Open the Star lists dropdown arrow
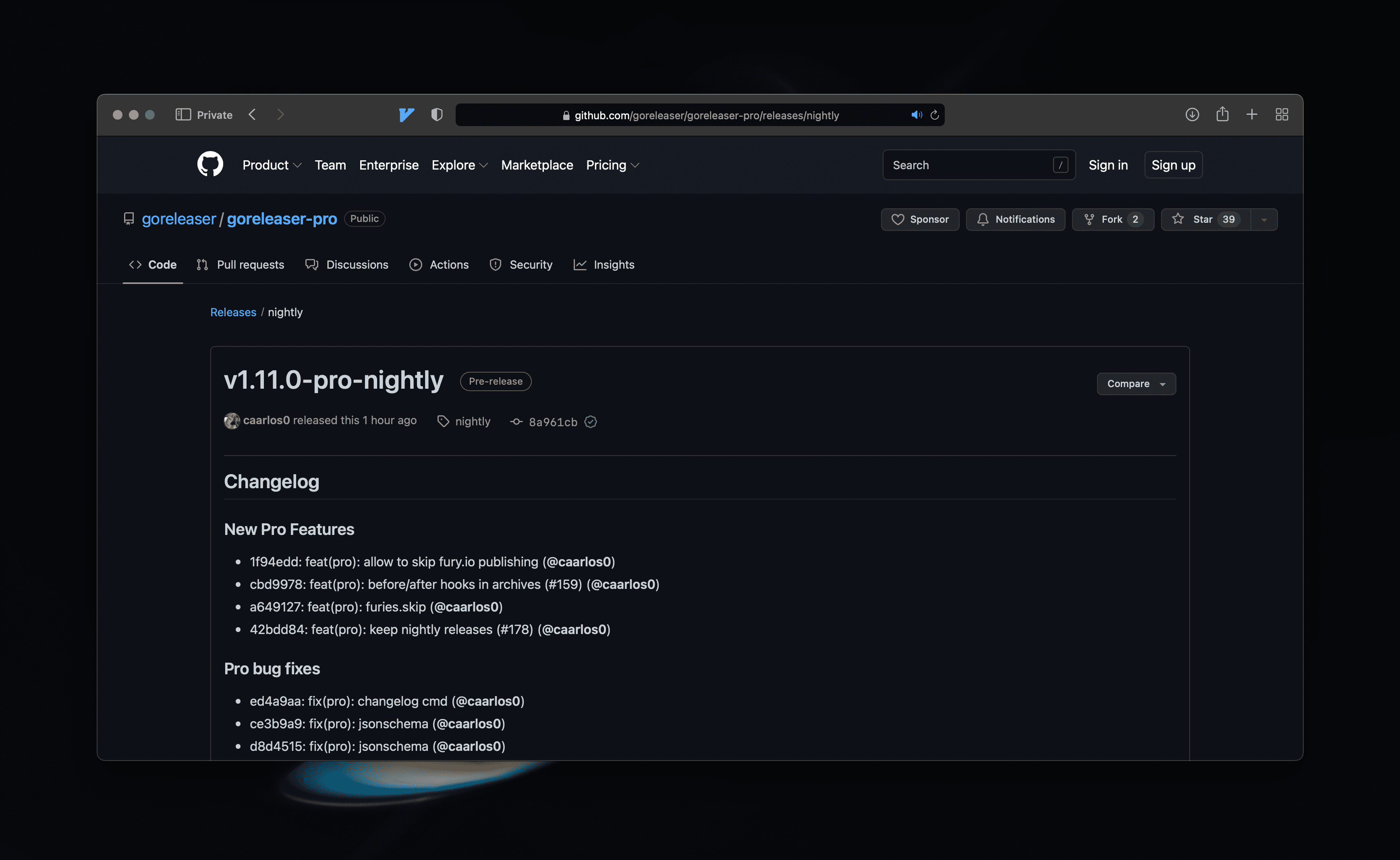The height and width of the screenshot is (860, 1400). pos(1264,220)
